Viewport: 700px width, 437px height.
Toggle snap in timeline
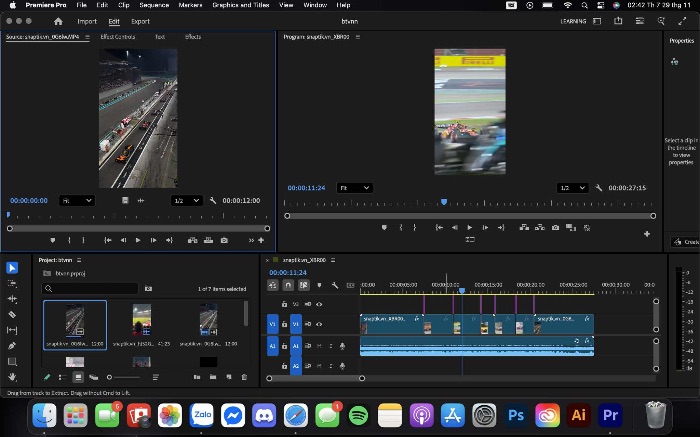coord(288,285)
